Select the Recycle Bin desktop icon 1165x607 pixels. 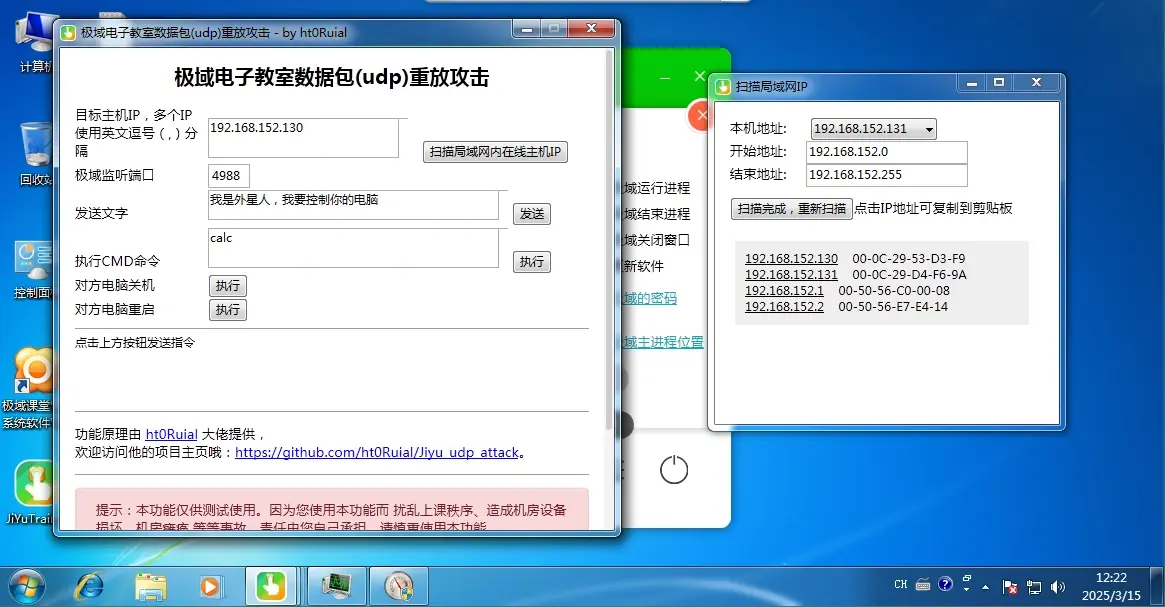pyautogui.click(x=35, y=154)
